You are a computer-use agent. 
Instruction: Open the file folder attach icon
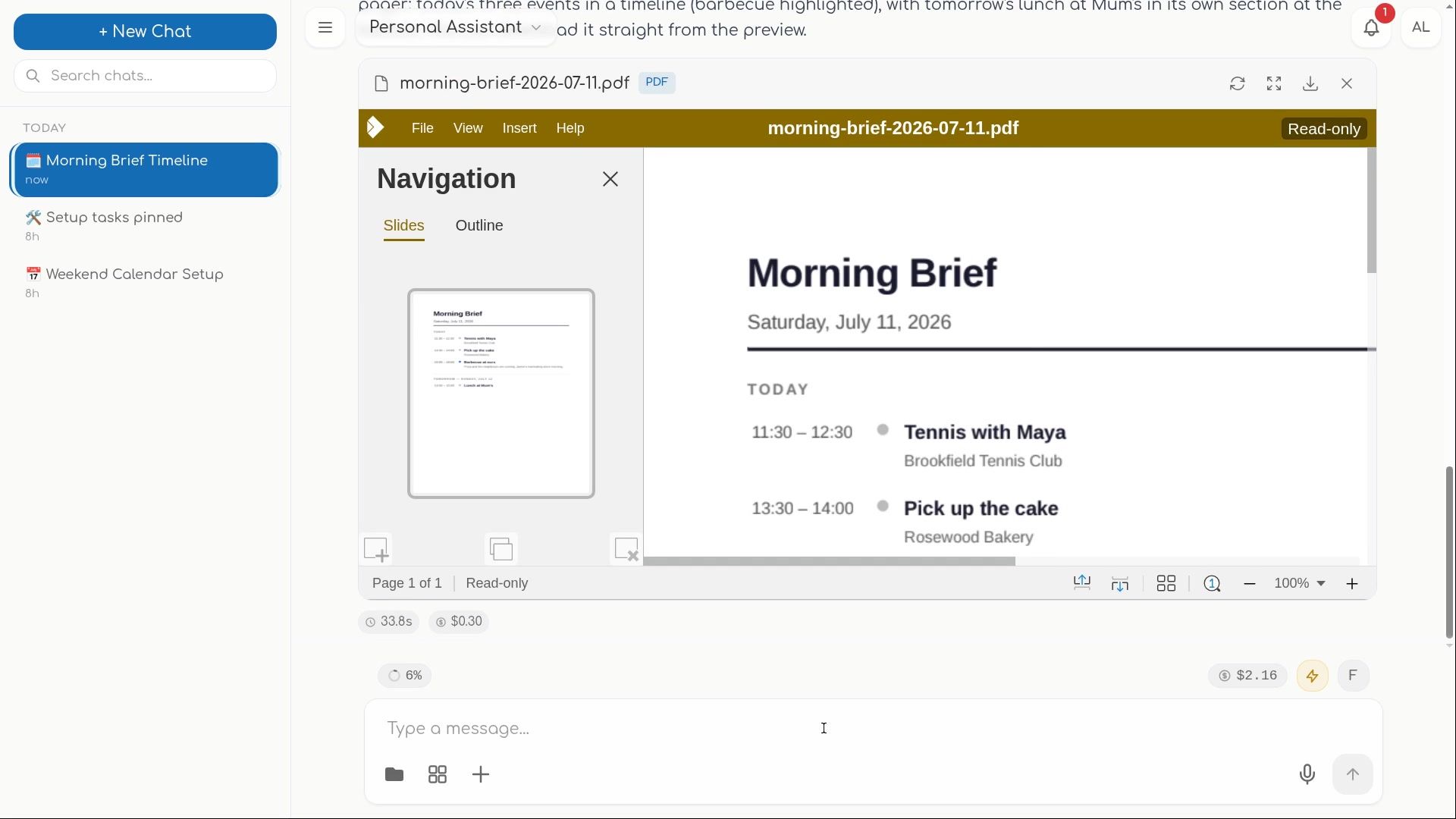tap(394, 774)
